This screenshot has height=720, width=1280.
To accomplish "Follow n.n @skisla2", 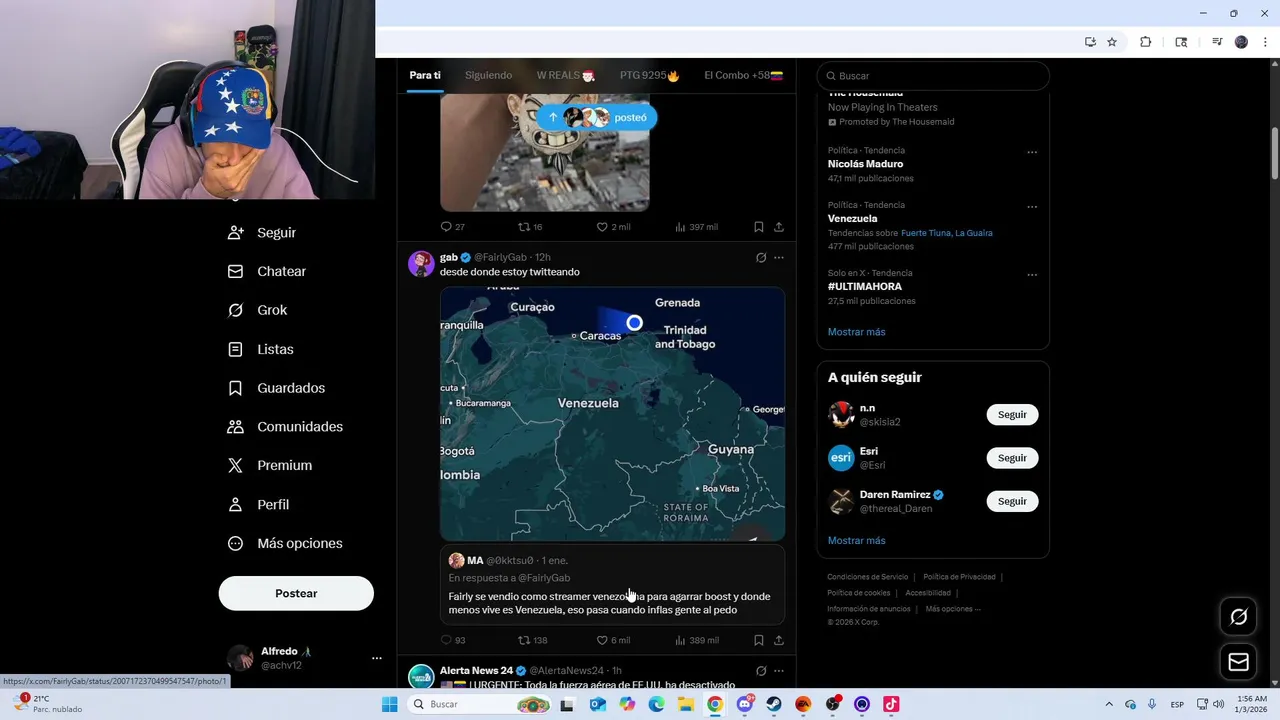I will pyautogui.click(x=1012, y=414).
